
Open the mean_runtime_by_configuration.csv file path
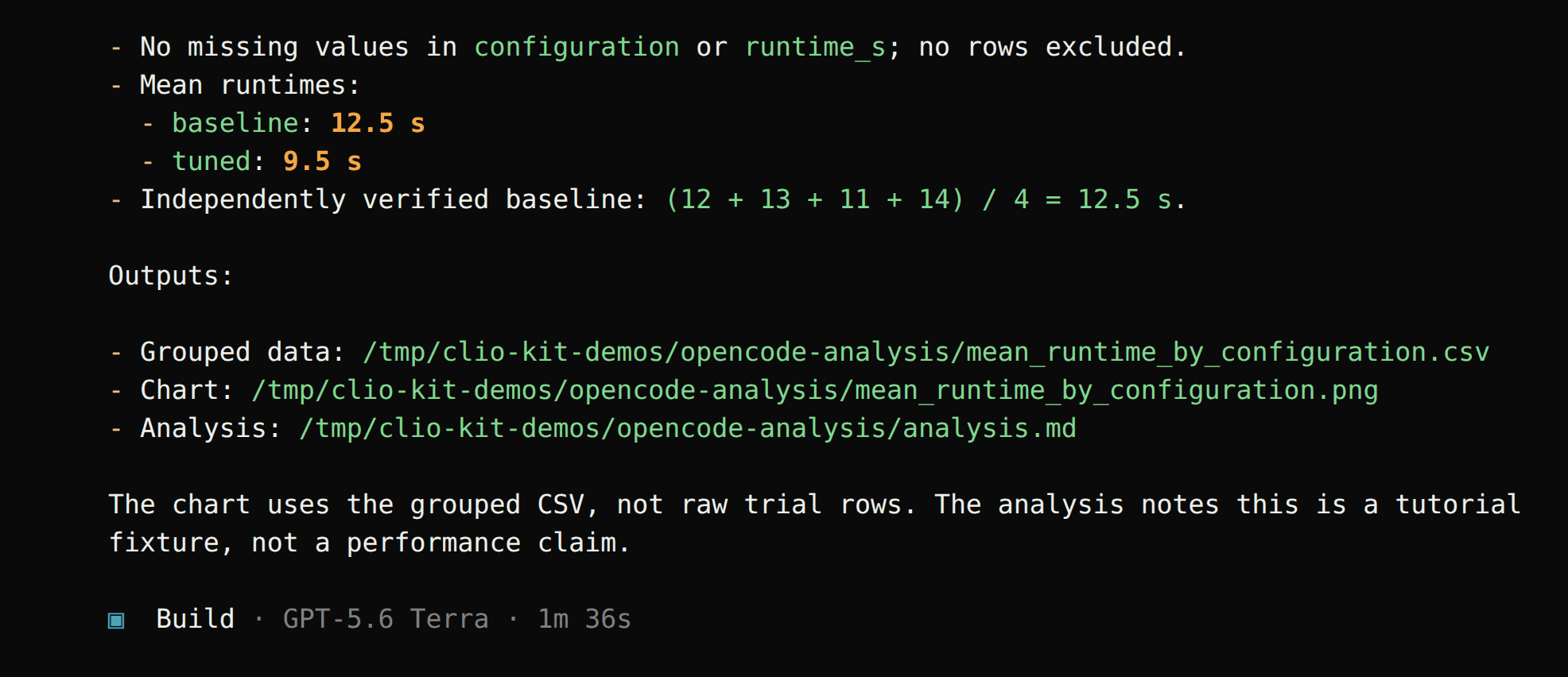(x=926, y=352)
